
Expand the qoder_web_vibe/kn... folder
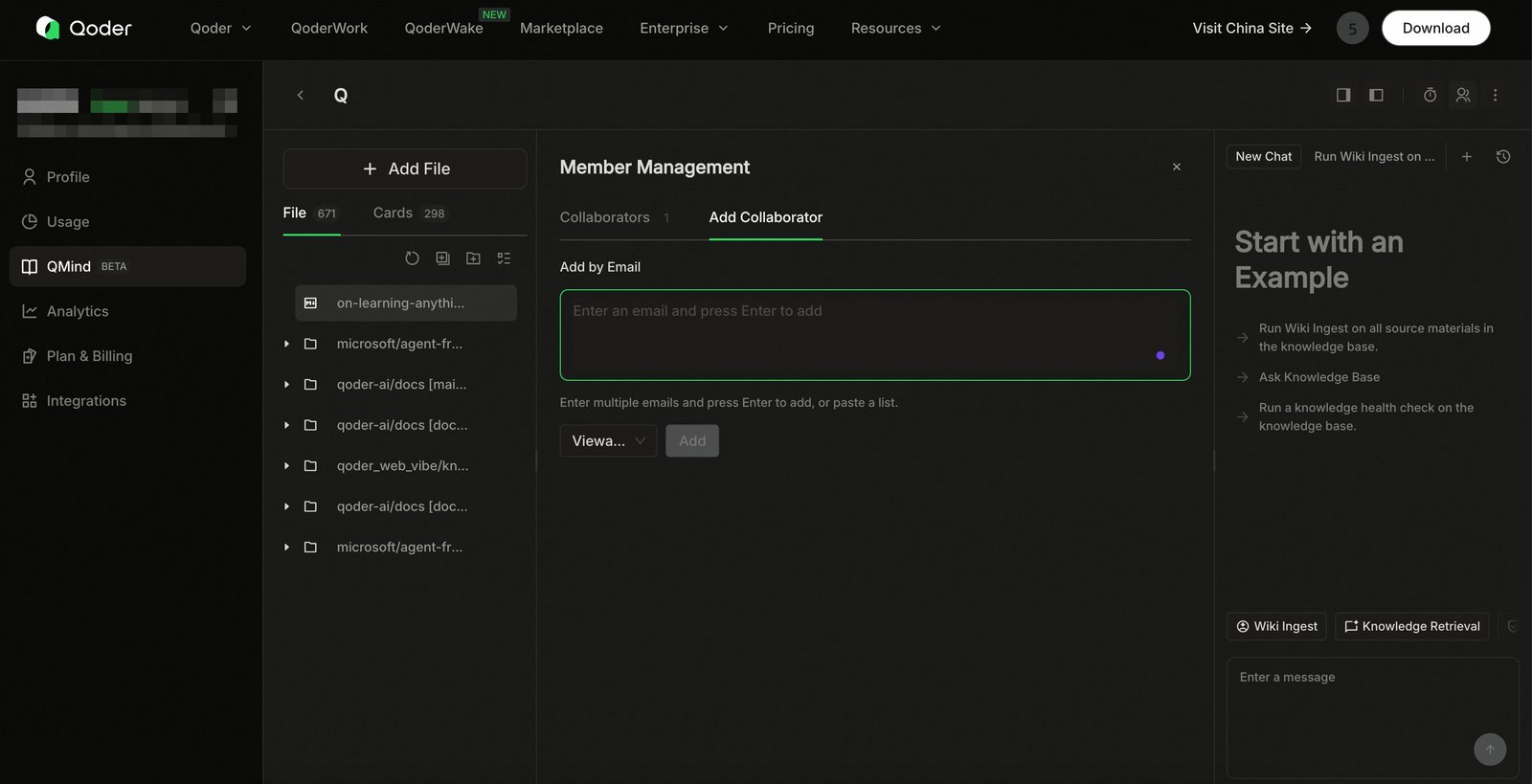(286, 466)
